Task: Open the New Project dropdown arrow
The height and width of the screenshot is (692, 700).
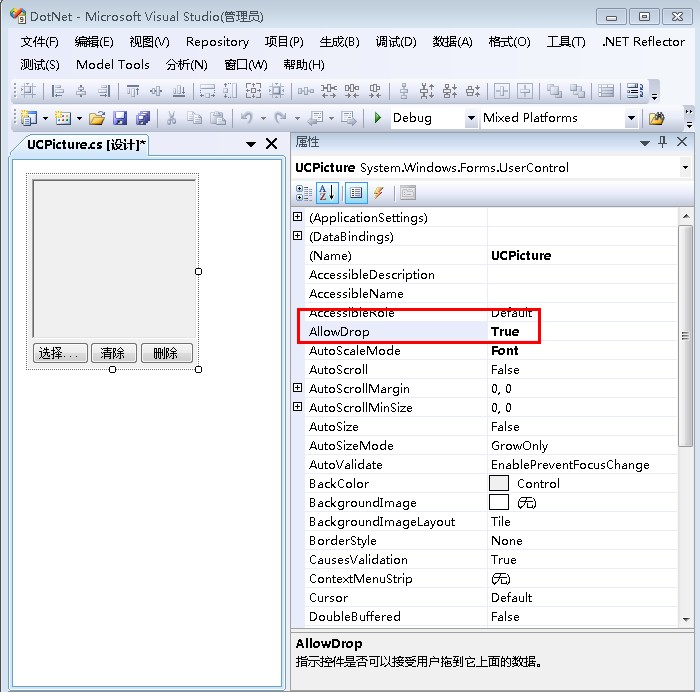Action: (x=46, y=119)
